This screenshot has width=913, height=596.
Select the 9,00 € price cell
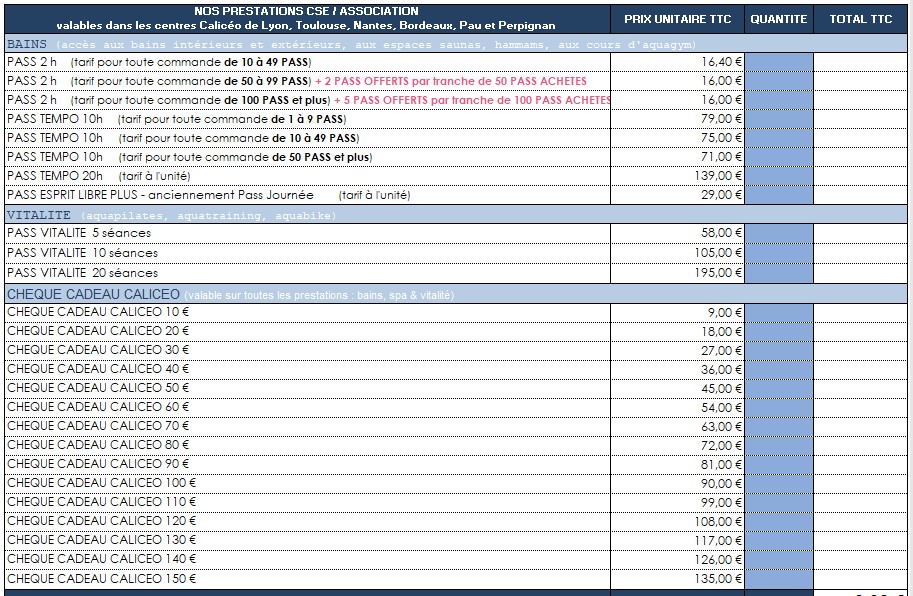point(677,313)
